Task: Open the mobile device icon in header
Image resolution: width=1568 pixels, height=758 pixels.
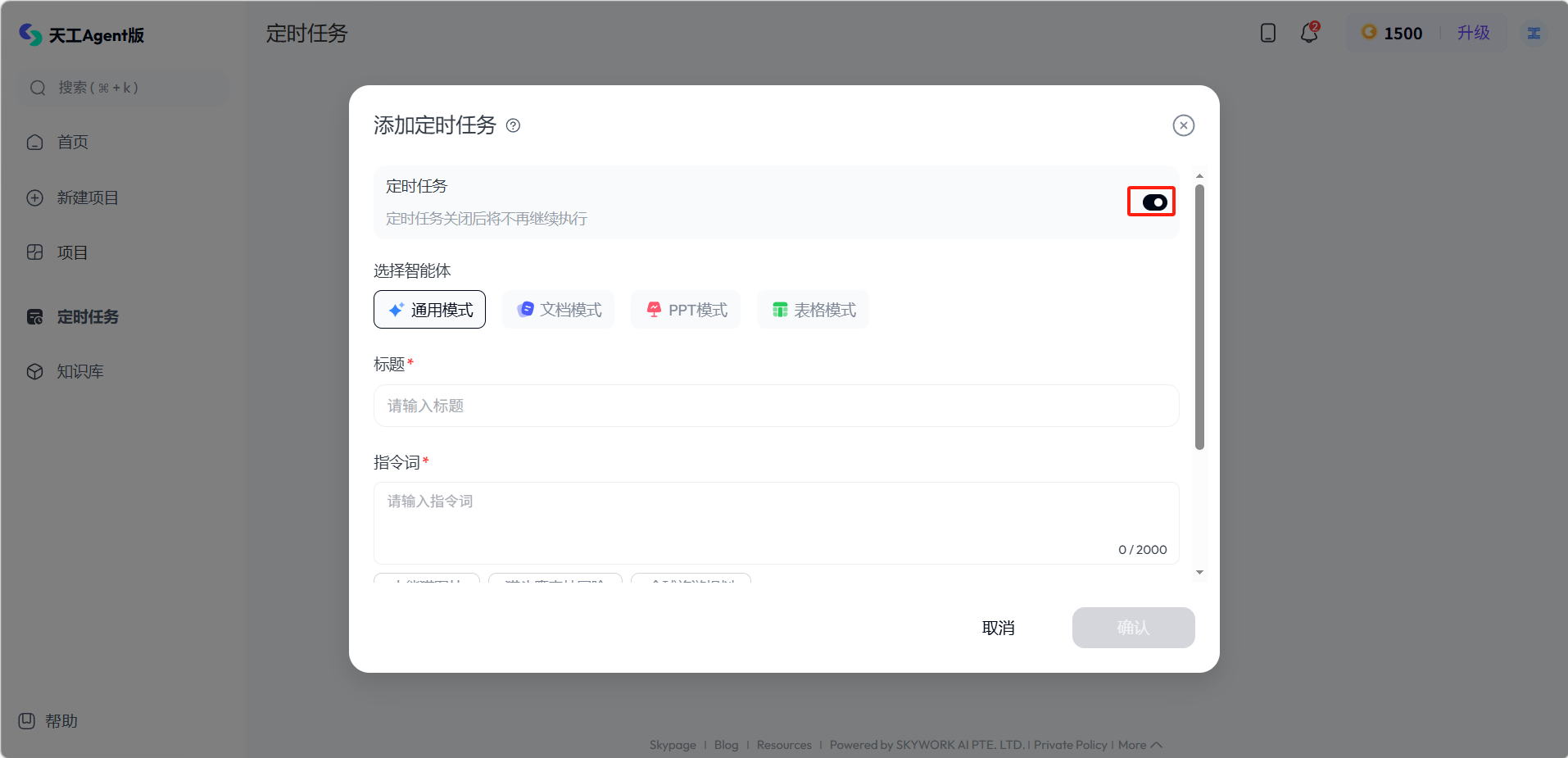Action: point(1267,33)
